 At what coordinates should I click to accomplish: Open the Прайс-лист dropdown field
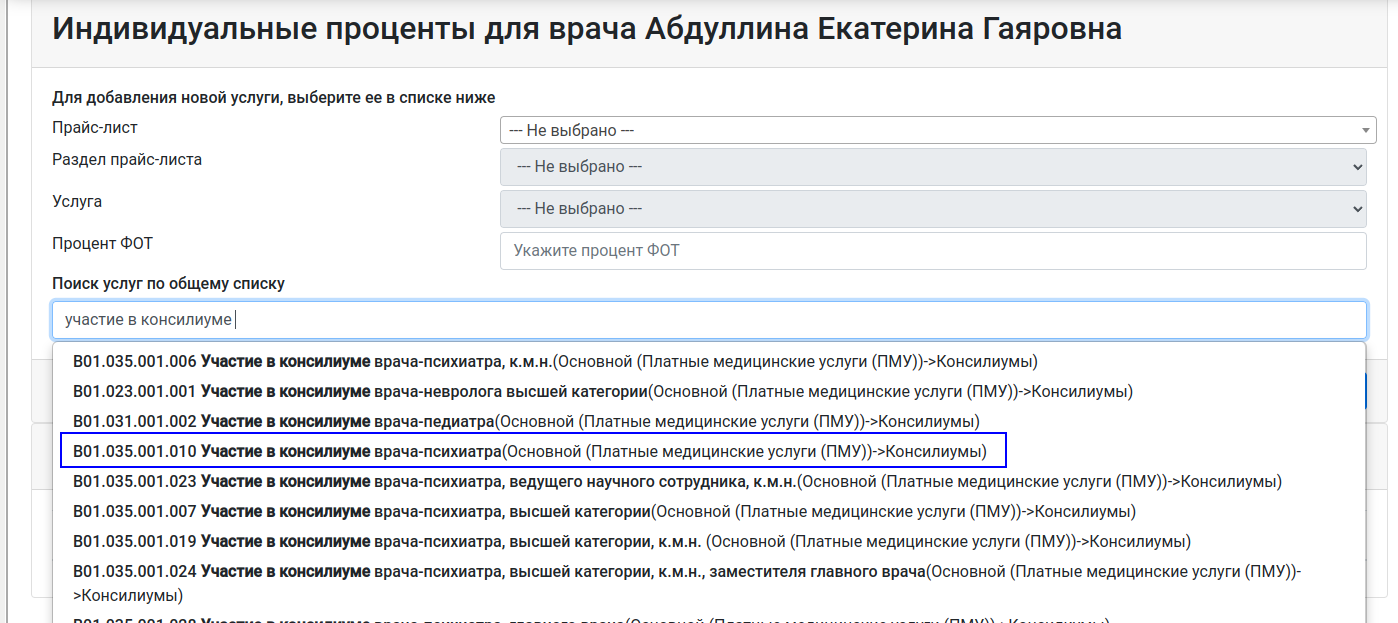coord(930,130)
